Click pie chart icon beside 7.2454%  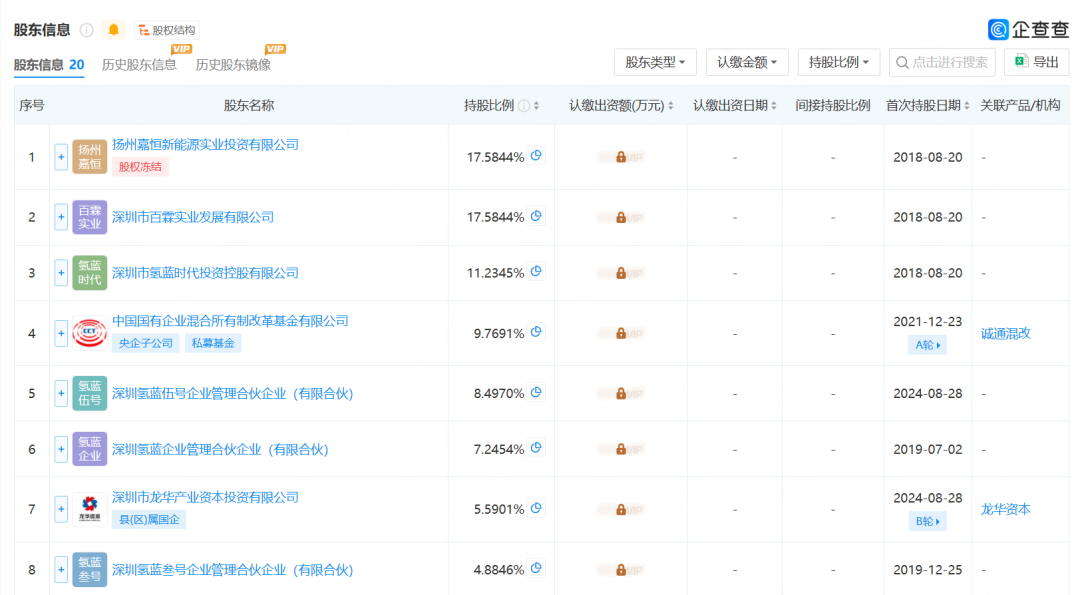[x=537, y=448]
